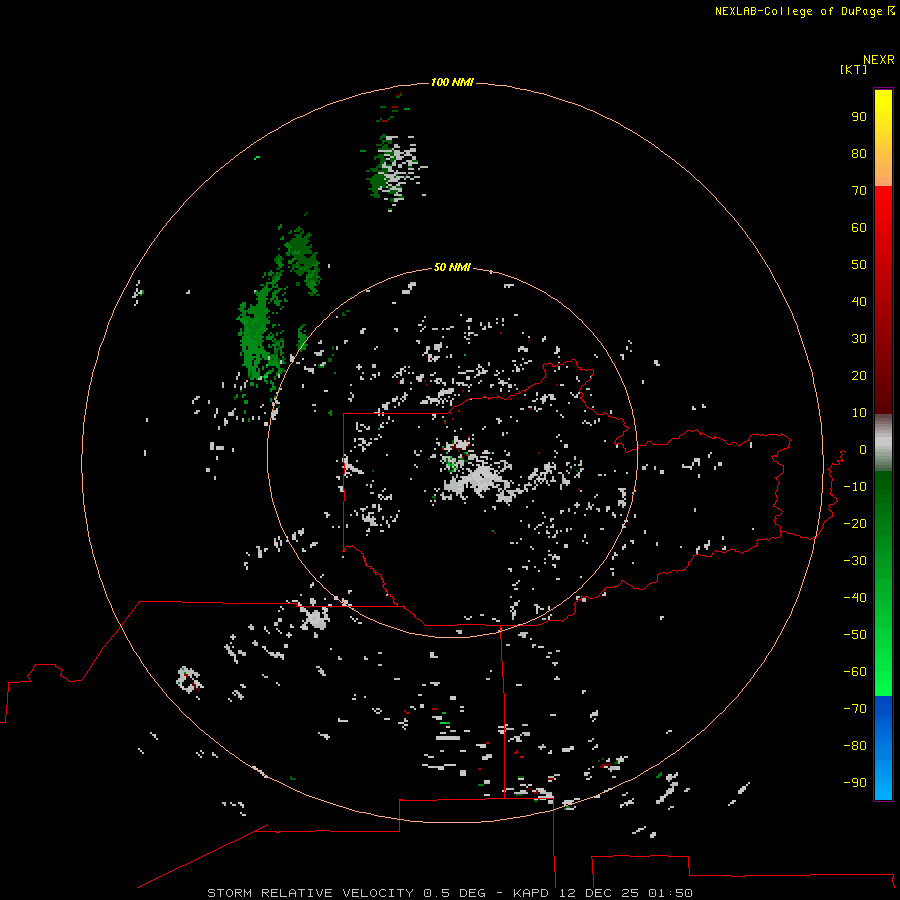Select the -30 value on the velocity scale

click(x=855, y=561)
